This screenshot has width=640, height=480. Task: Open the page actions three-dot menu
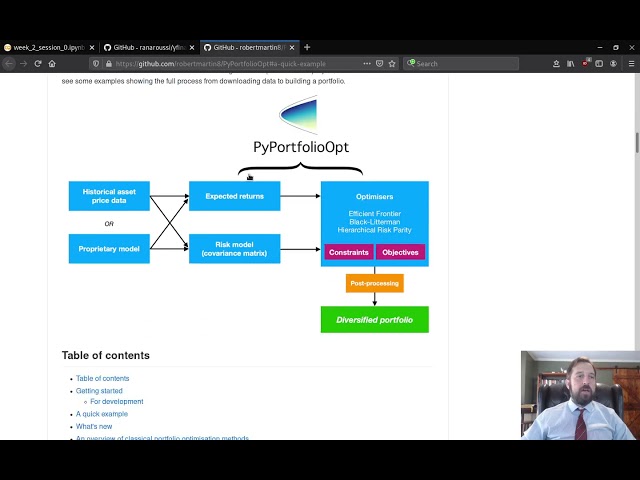pos(367,64)
